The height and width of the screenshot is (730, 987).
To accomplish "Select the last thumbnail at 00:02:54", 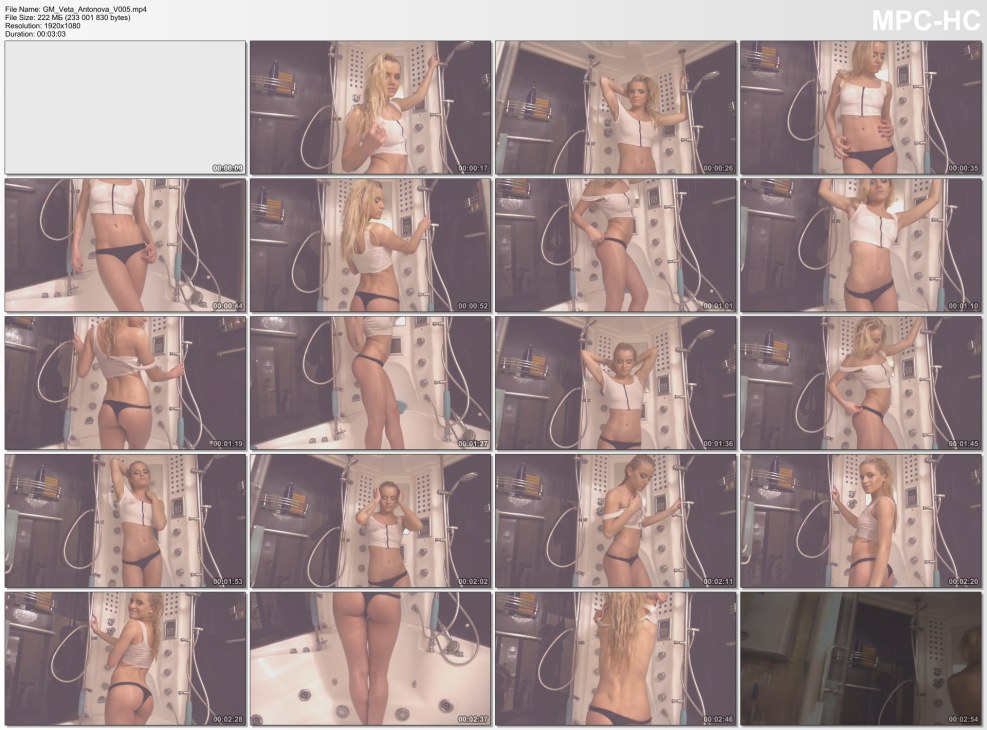I will [860, 658].
